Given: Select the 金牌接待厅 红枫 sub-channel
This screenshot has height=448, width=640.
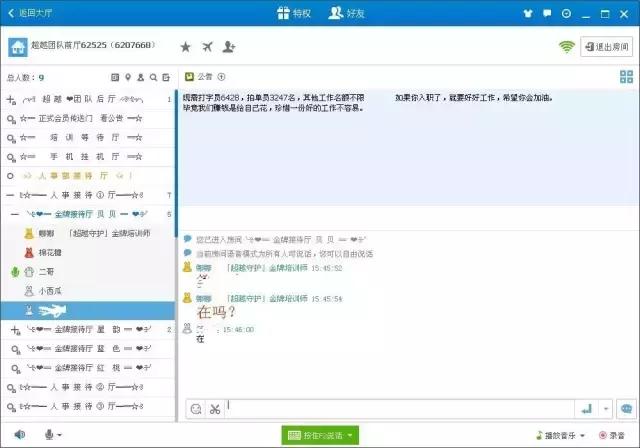Looking at the screenshot, I should coord(87,368).
